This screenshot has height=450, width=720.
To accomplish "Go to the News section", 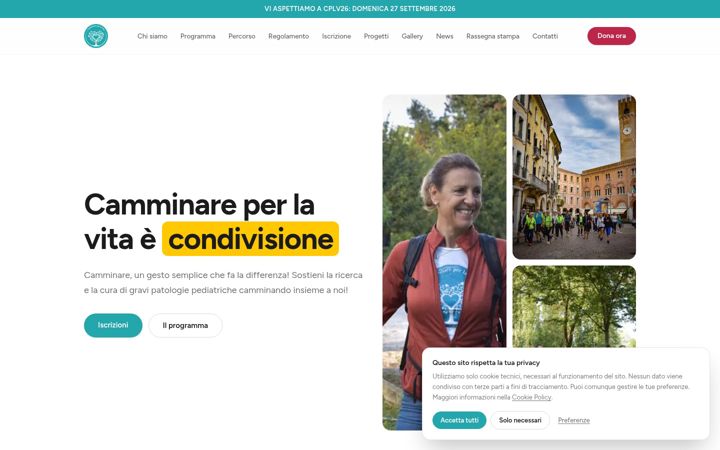I will click(444, 36).
